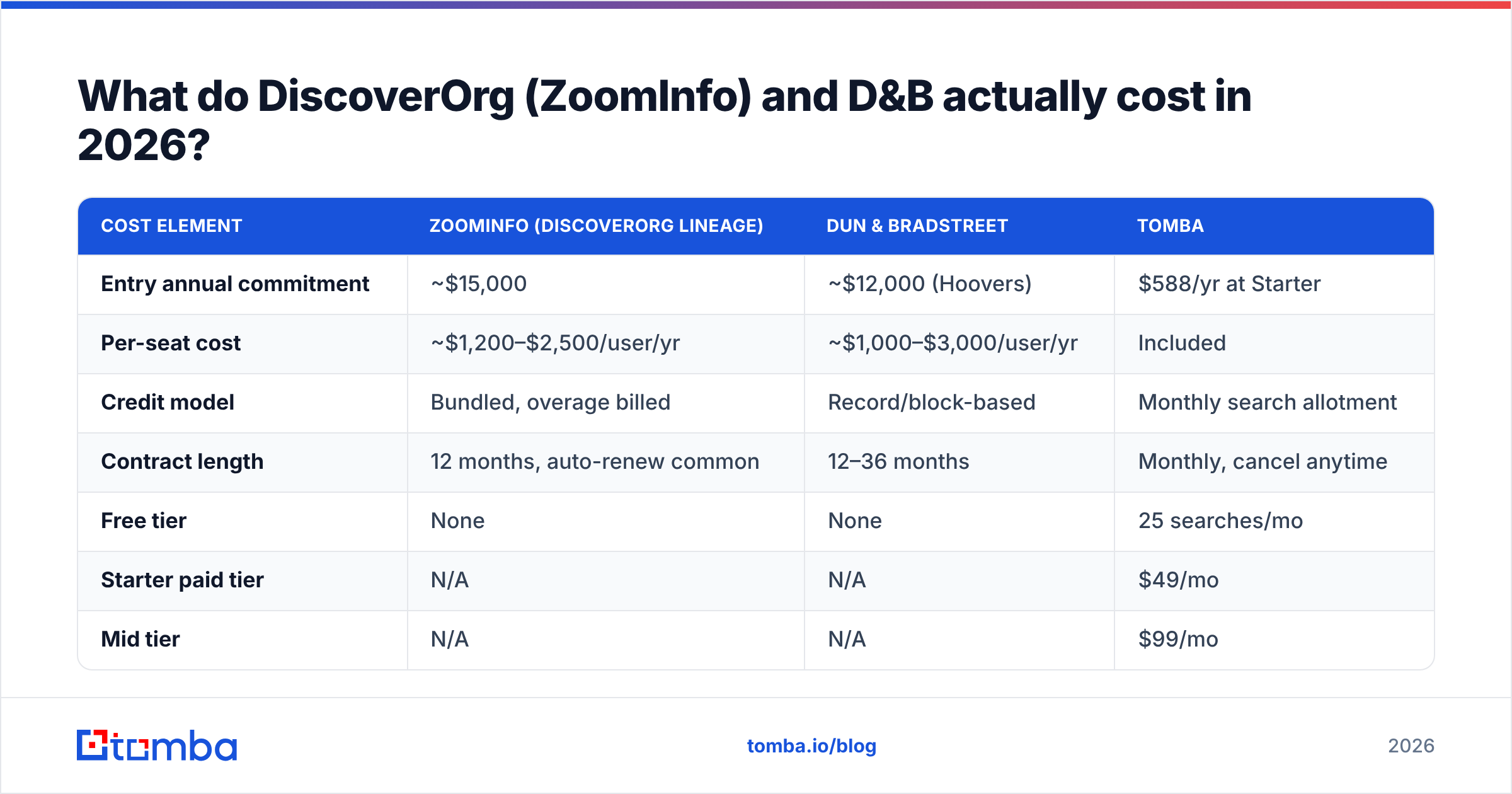Click N/A in ZoomInfo Mid tier row
The height and width of the screenshot is (794, 1512).
point(450,640)
